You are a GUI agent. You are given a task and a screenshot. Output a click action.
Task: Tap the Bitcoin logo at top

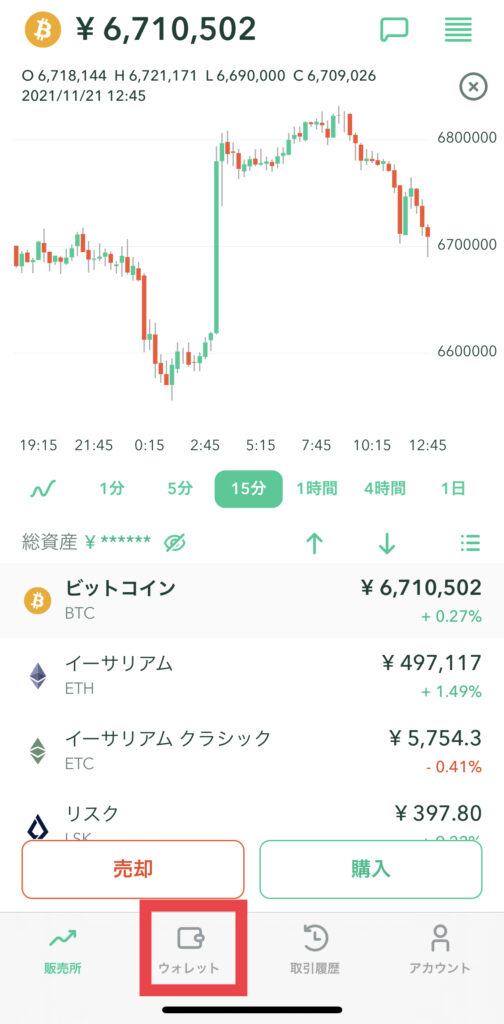[x=42, y=30]
